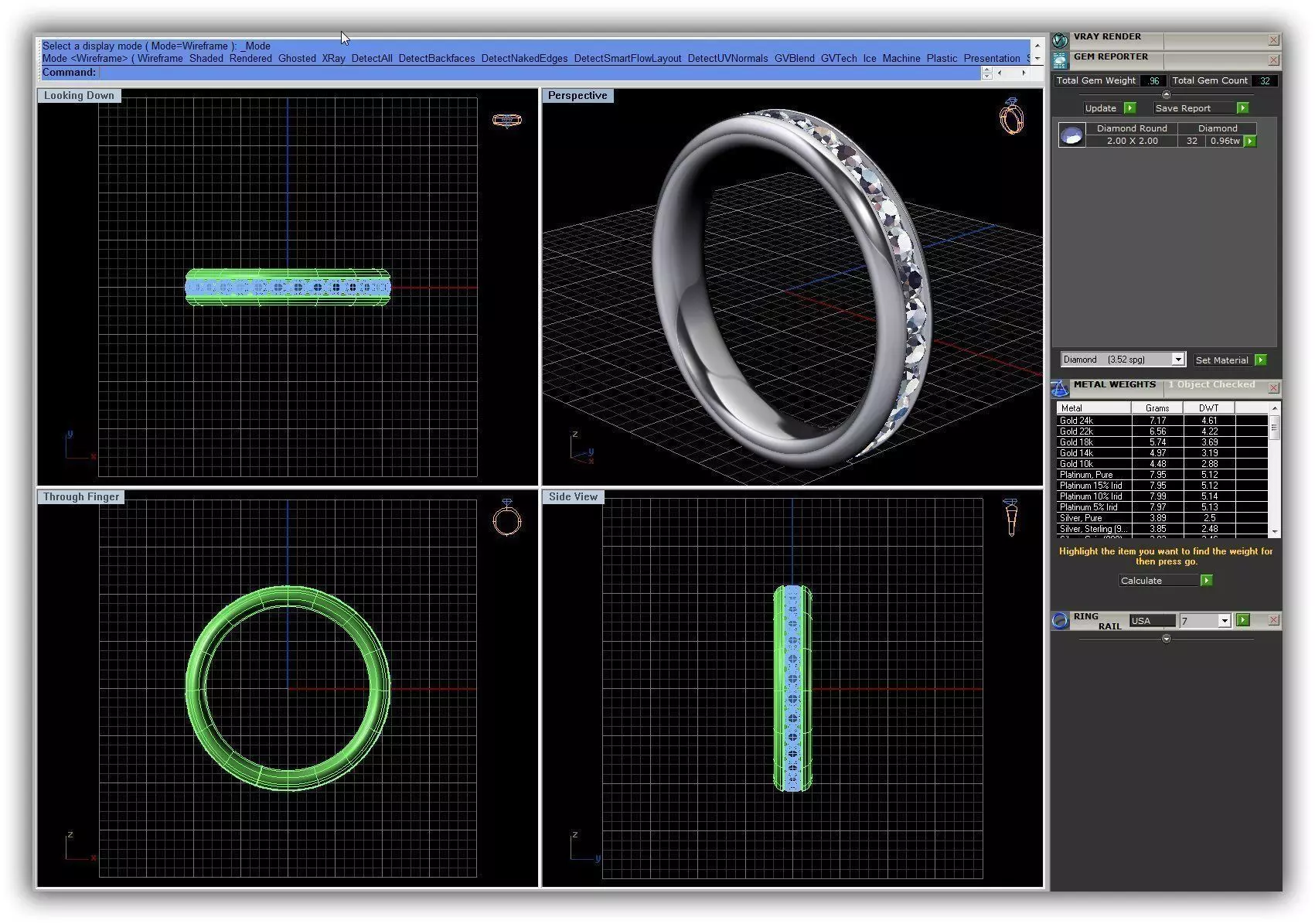This screenshot has width=1315, height=924.
Task: Click the command history scroll up arrow
Action: 1037,46
